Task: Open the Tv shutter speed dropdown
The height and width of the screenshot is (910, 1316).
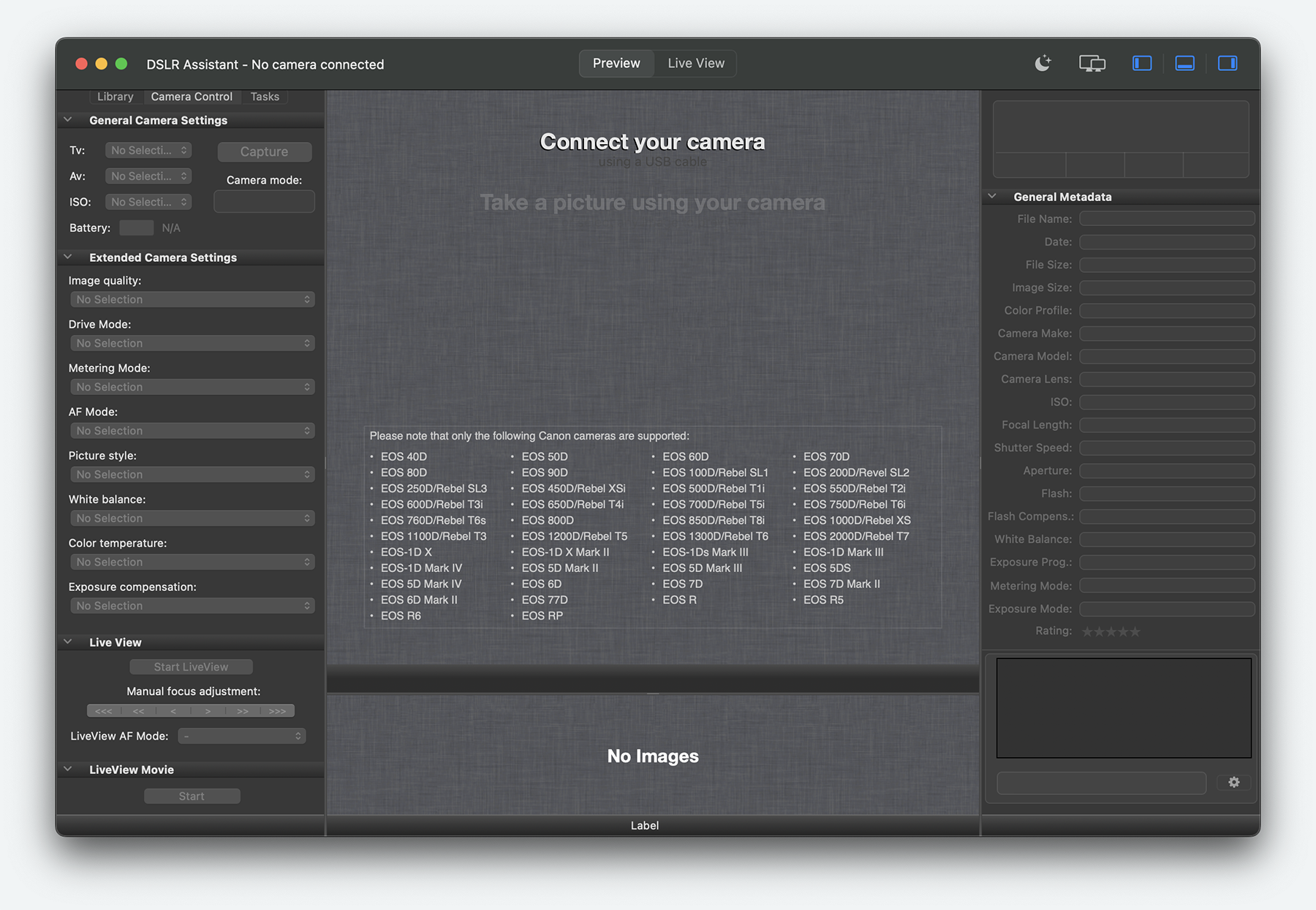Action: (148, 150)
